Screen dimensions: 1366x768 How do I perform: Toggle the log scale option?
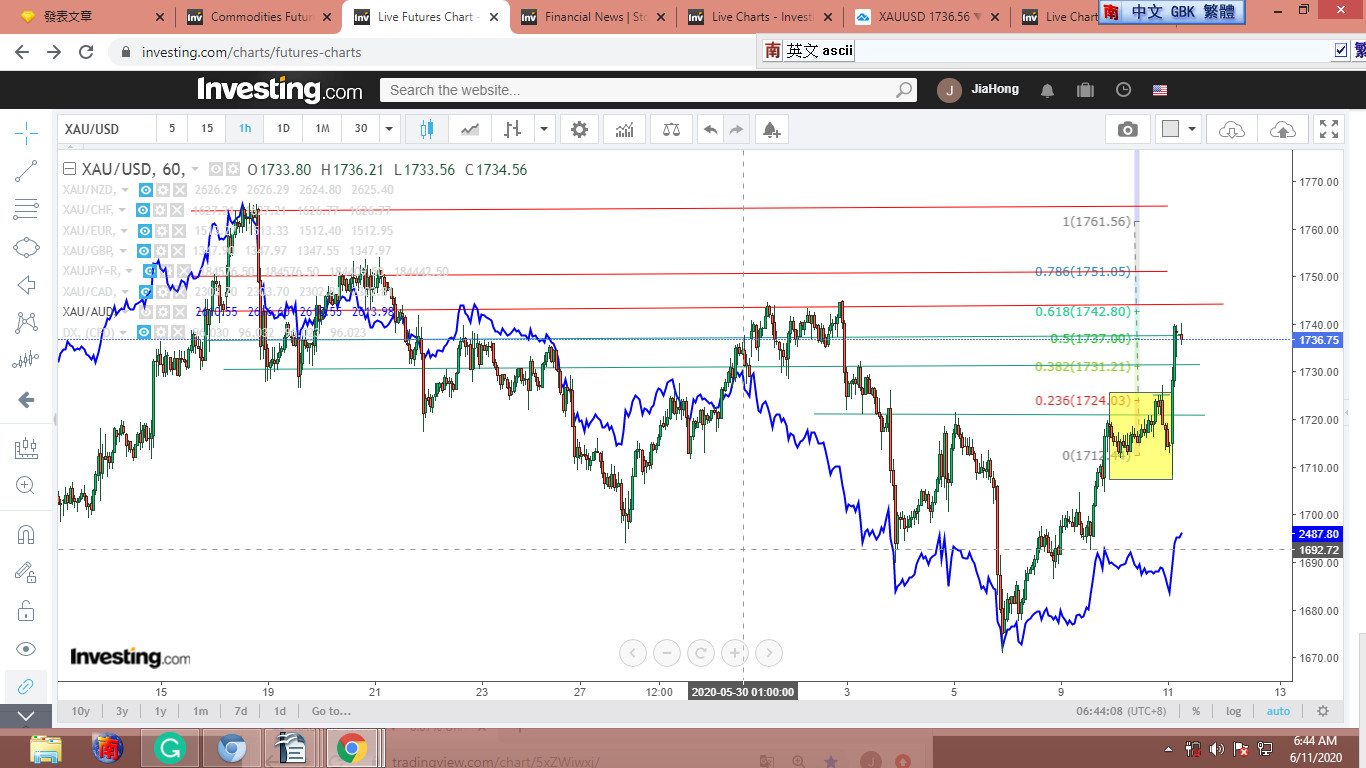click(1233, 711)
